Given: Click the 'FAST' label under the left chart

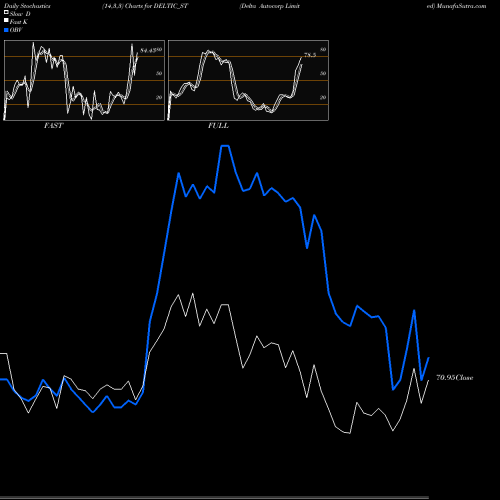Looking at the screenshot, I should pos(53,126).
